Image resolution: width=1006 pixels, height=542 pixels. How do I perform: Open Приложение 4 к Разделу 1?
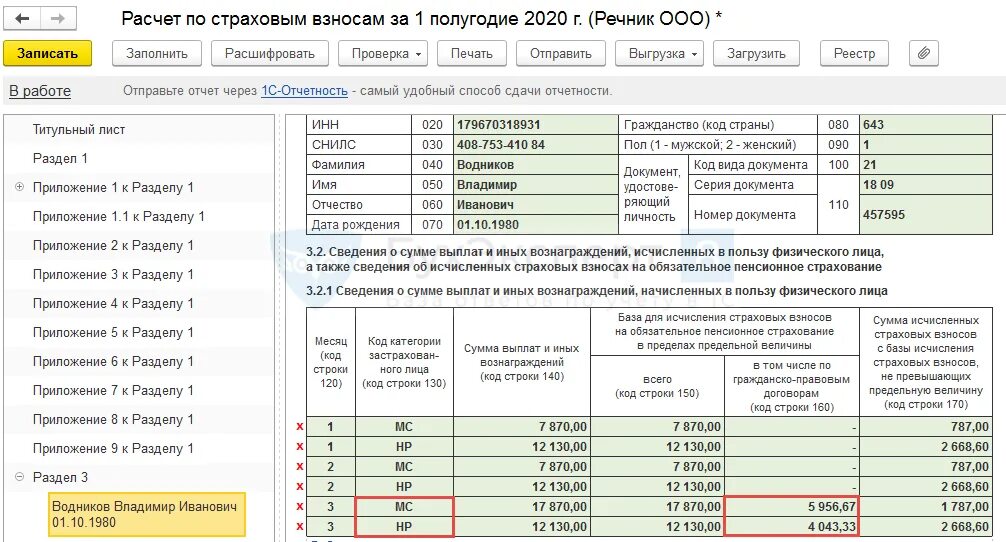click(x=113, y=303)
